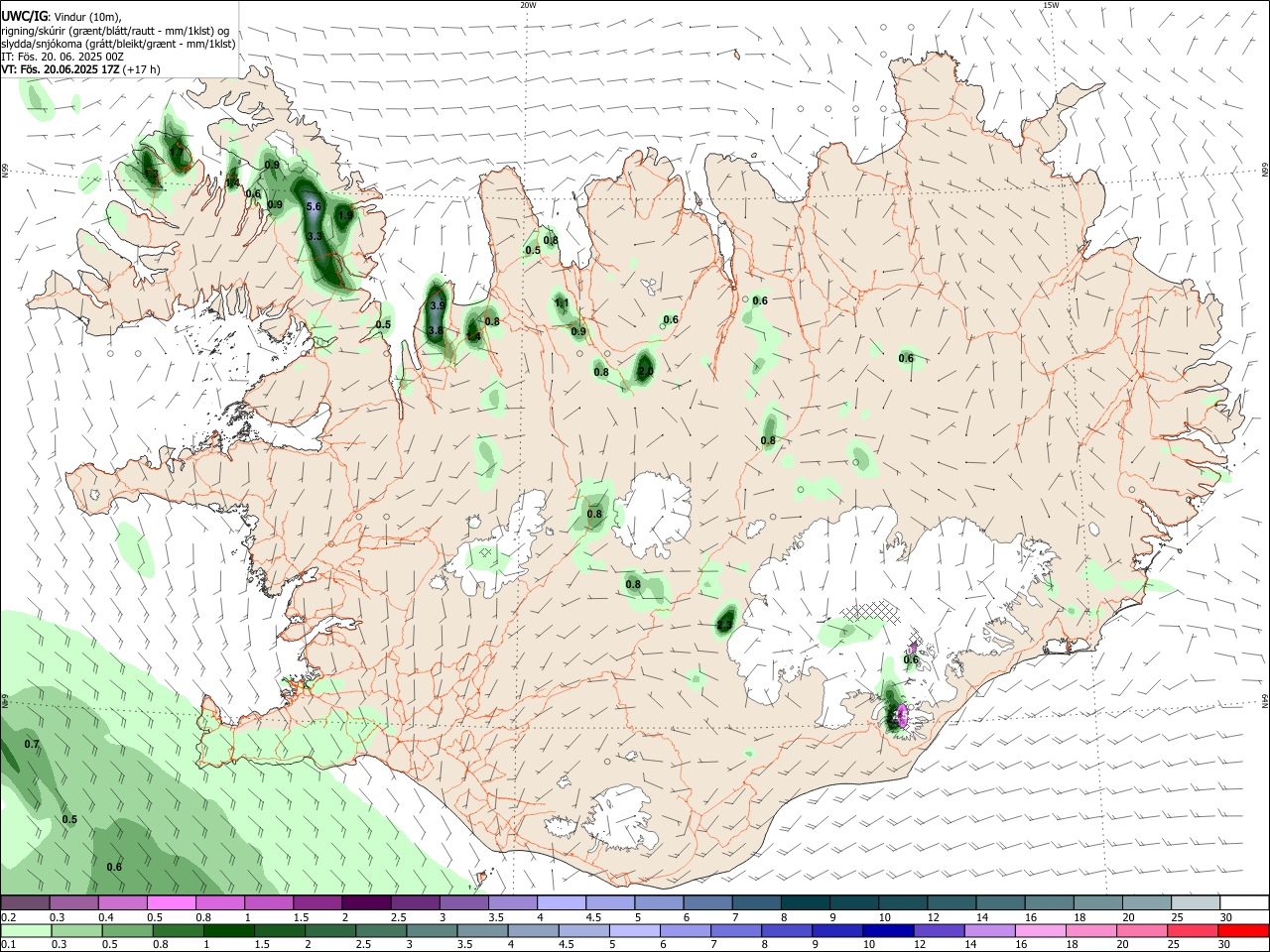Click the 0.8 value left of 2.0
The image size is (1270, 952).
tap(601, 372)
